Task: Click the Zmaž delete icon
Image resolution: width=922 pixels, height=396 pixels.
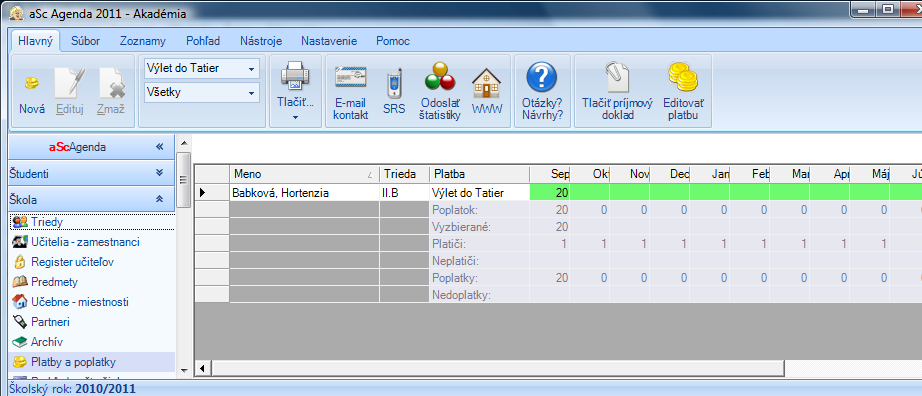Action: pyautogui.click(x=111, y=83)
